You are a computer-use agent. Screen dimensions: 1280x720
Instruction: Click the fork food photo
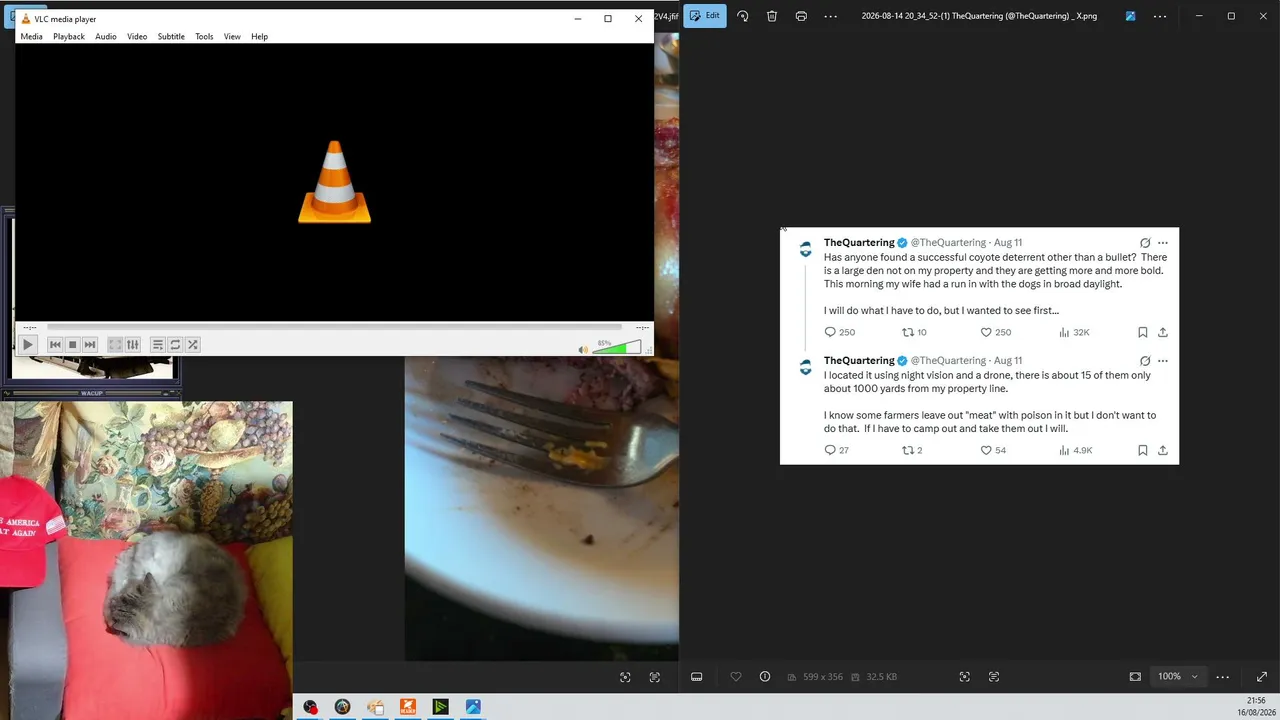pos(541,510)
